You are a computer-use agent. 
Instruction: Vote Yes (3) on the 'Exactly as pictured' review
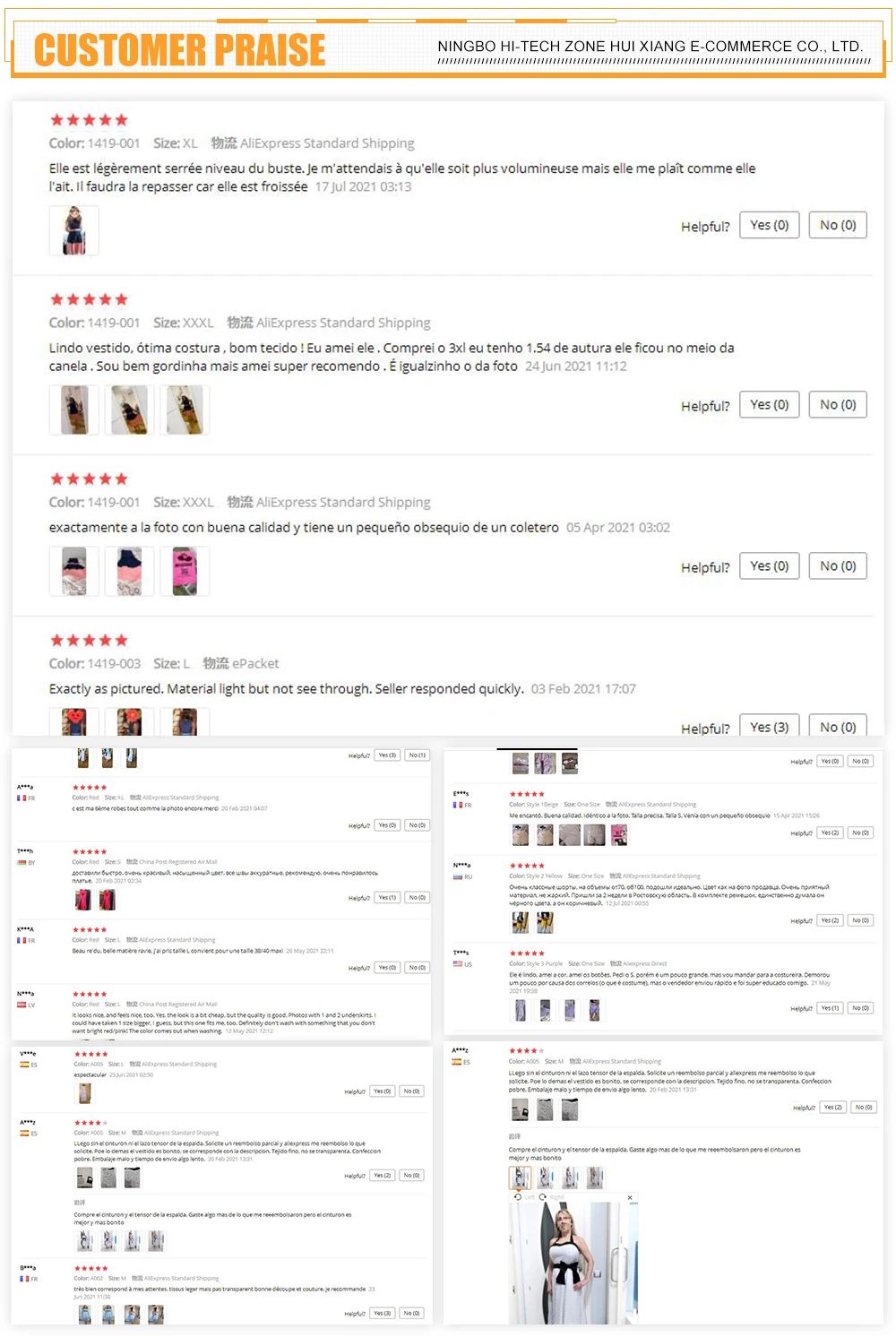click(770, 726)
